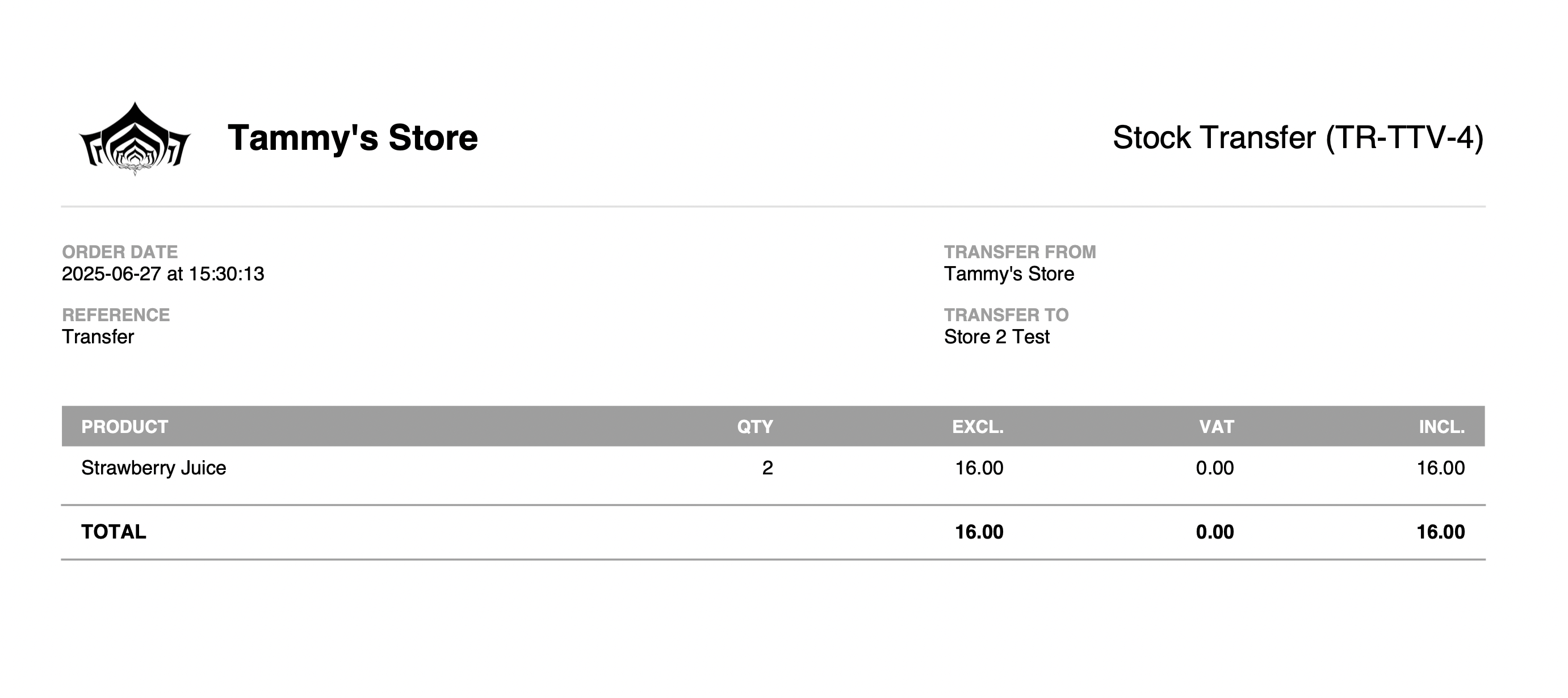
Task: Click the QTY column header
Action: click(x=755, y=427)
